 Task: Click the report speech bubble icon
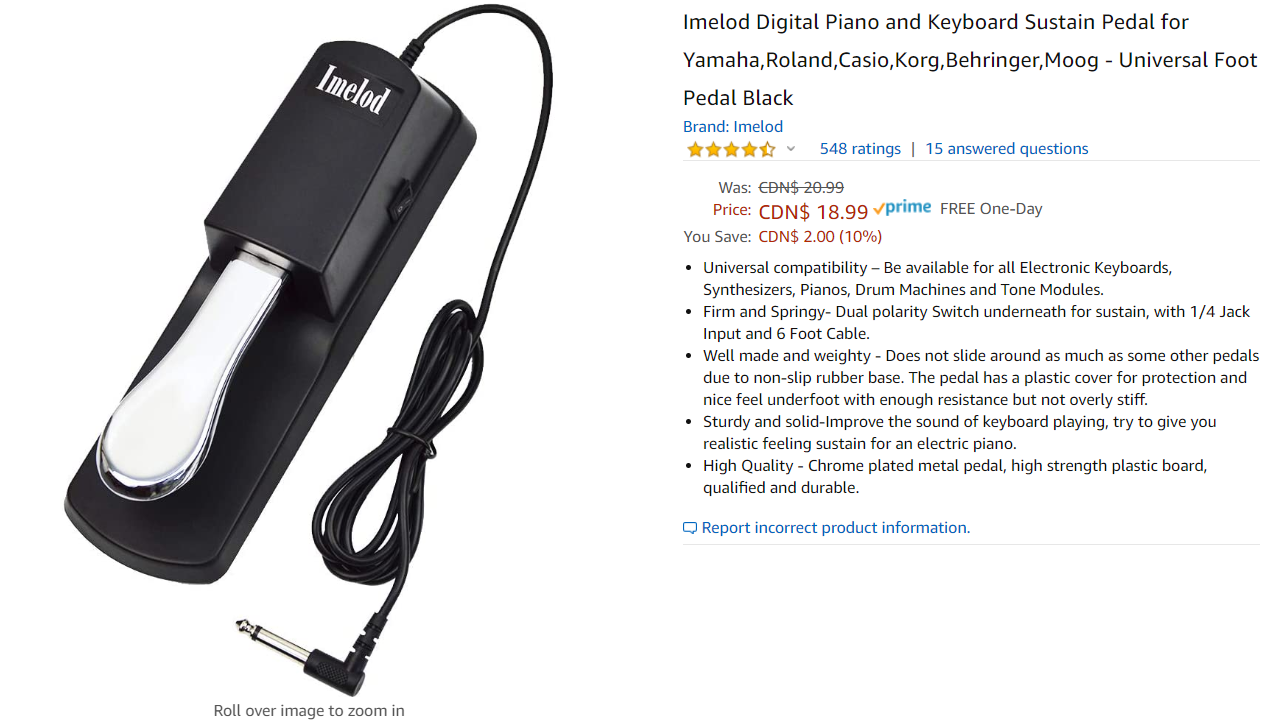[x=690, y=528]
